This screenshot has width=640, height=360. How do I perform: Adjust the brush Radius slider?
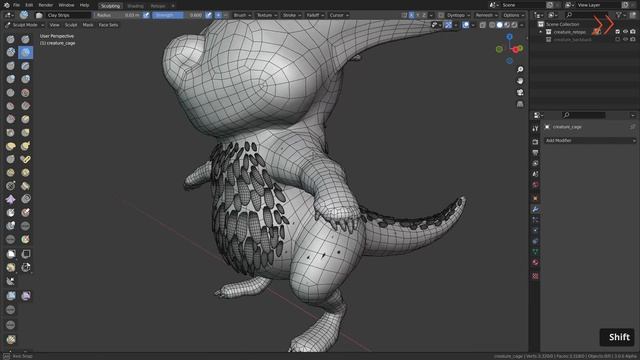(118, 15)
